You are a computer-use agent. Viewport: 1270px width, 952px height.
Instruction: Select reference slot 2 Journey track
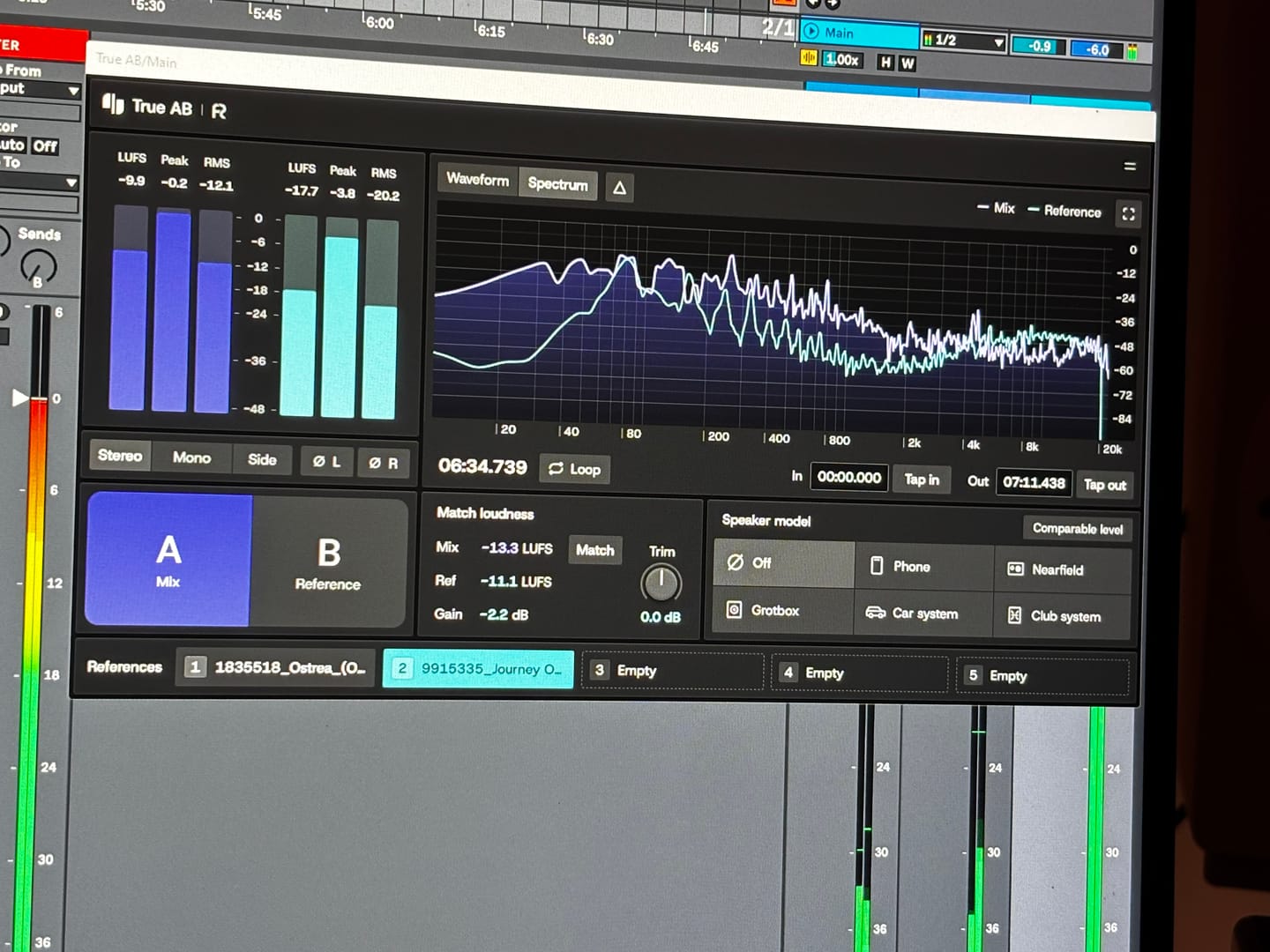[x=478, y=669]
